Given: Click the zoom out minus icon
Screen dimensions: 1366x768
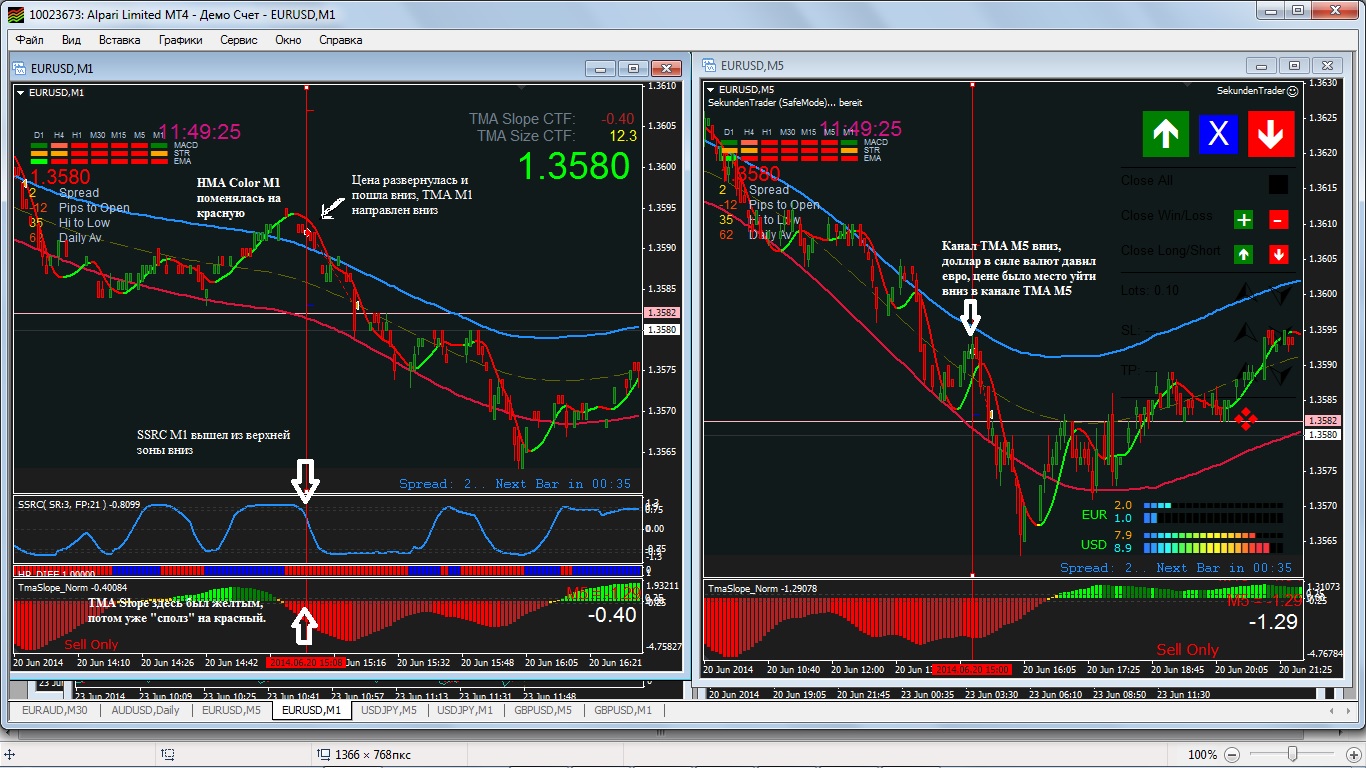Looking at the screenshot, I should tap(1231, 755).
